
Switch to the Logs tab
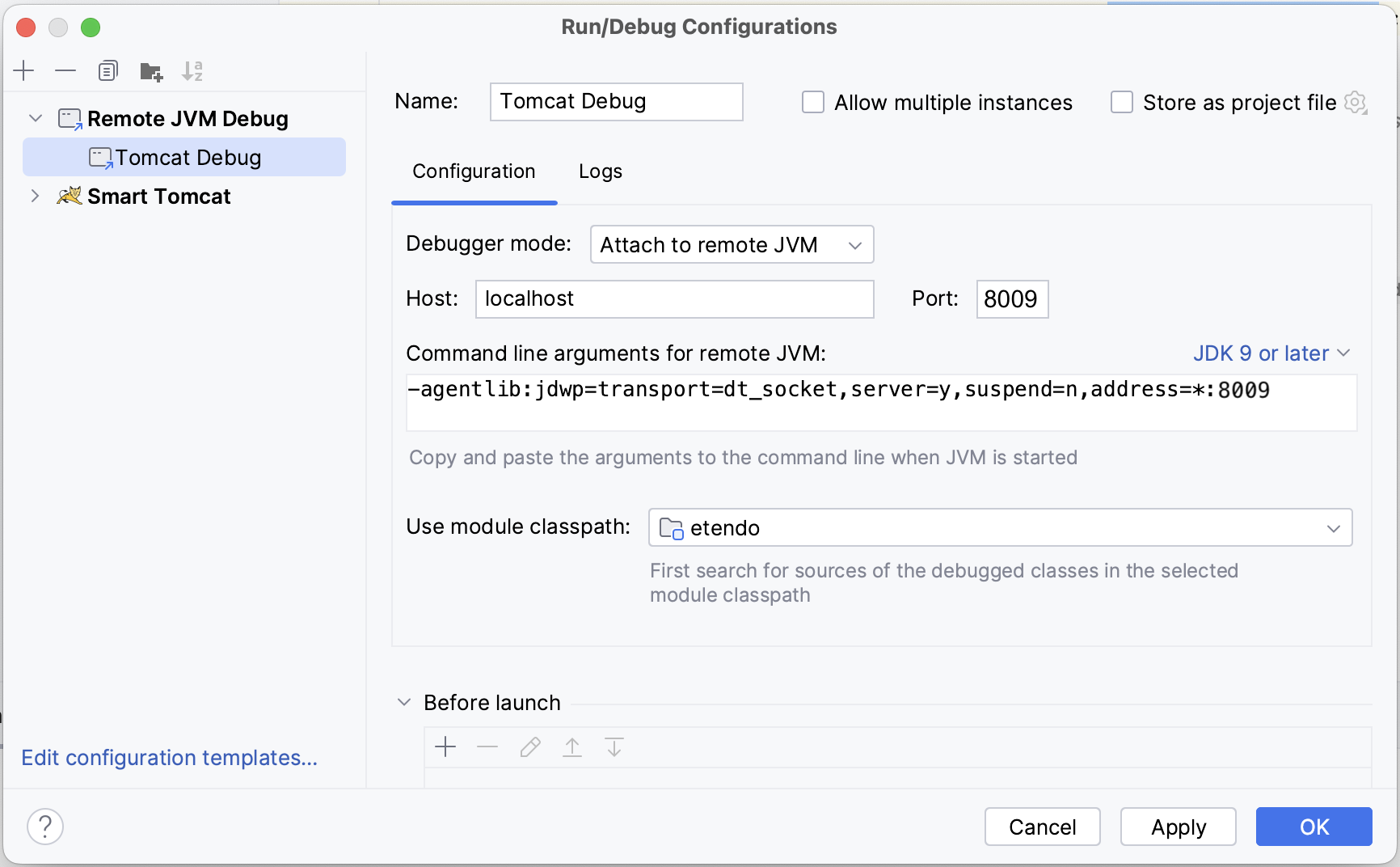click(601, 171)
